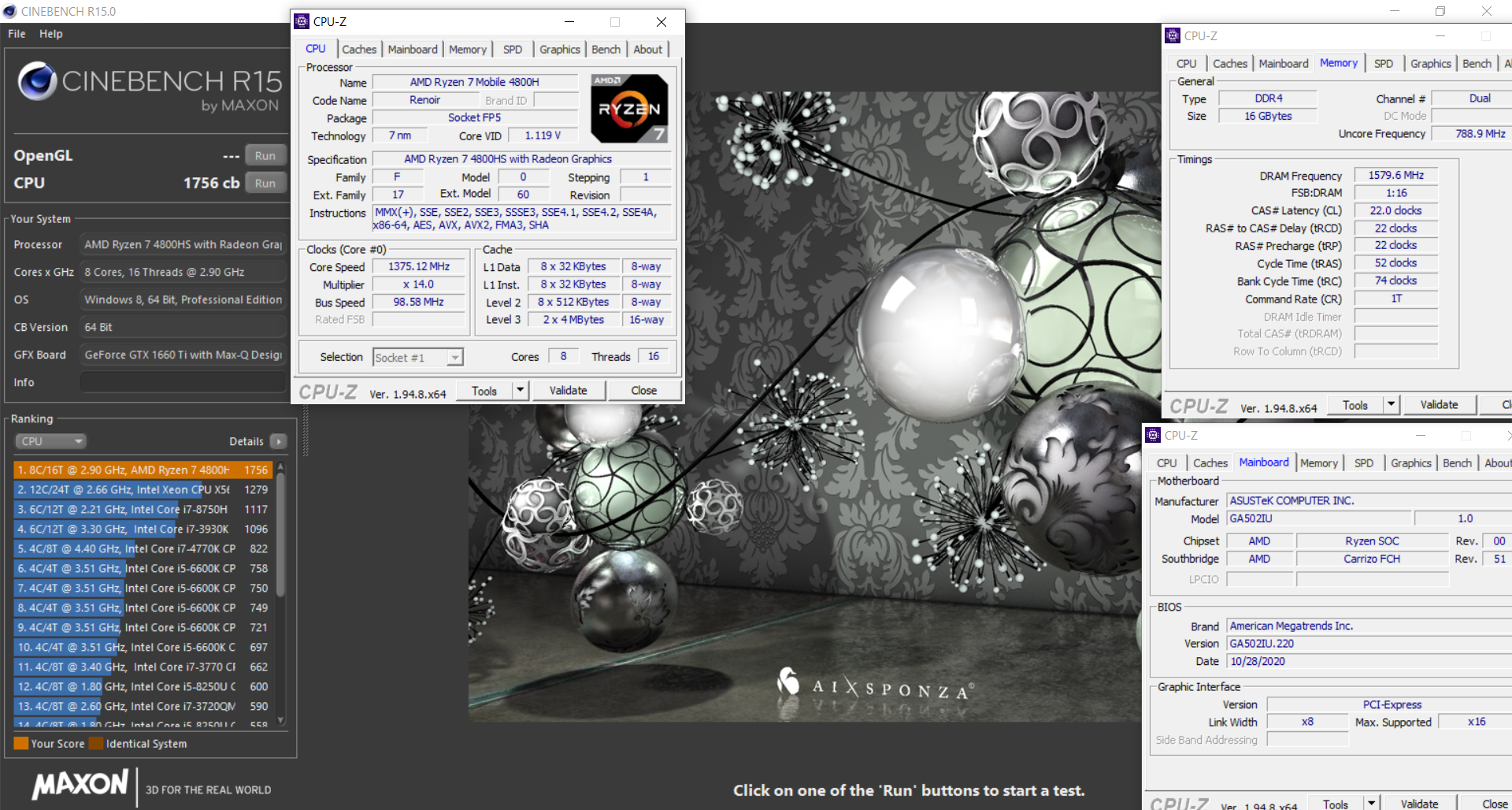Click the CPU-Z icon in Memory window title bar
The image size is (1512, 810).
[x=1173, y=35]
